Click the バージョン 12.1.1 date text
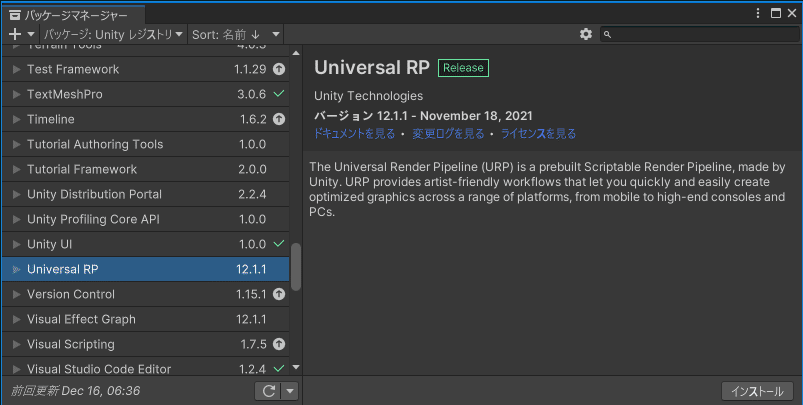Image resolution: width=803 pixels, height=405 pixels. pyautogui.click(x=423, y=116)
